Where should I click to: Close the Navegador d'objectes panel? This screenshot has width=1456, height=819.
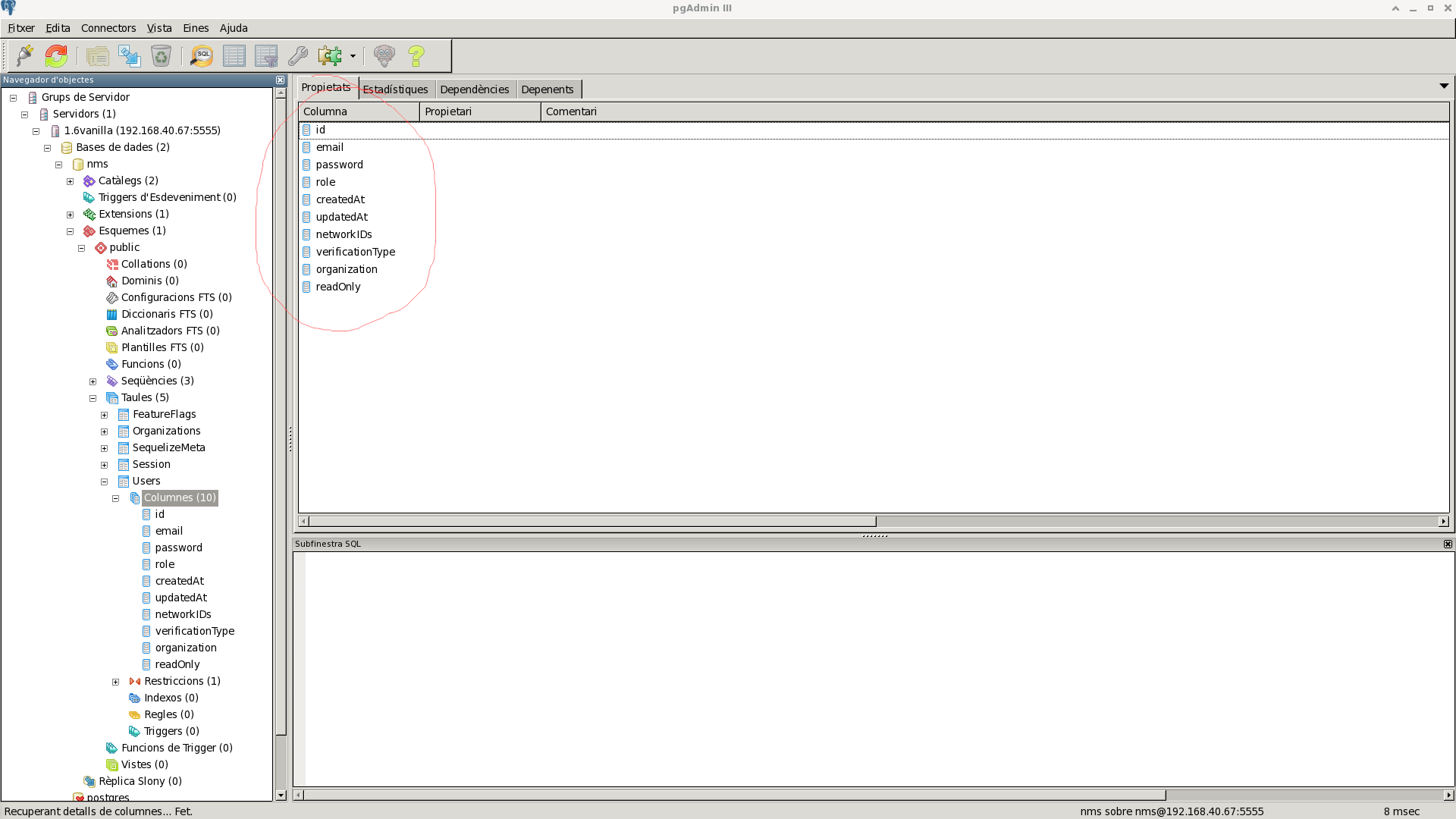tap(280, 80)
